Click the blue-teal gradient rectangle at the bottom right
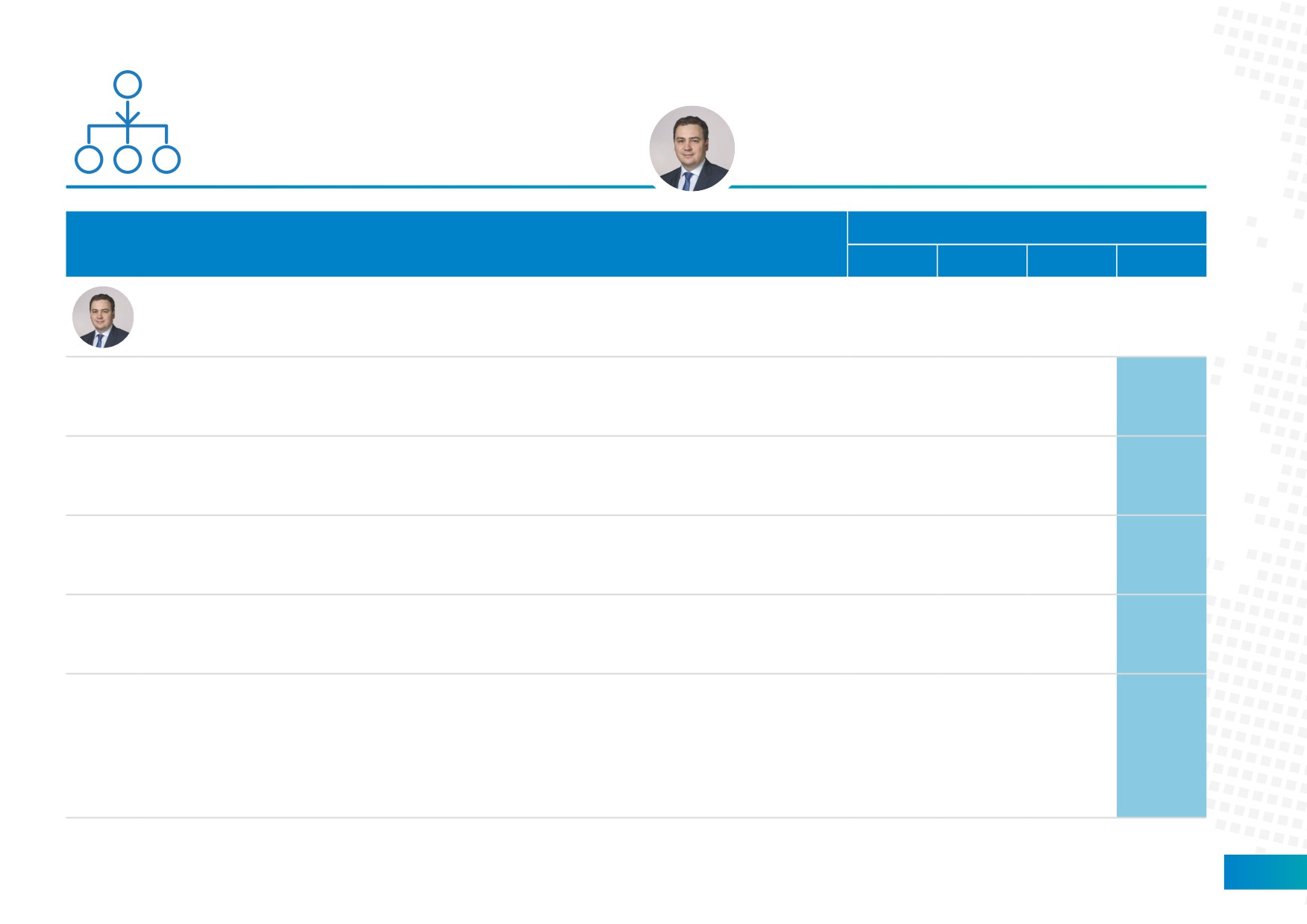Viewport: 1307px width, 924px height. 1265,872
